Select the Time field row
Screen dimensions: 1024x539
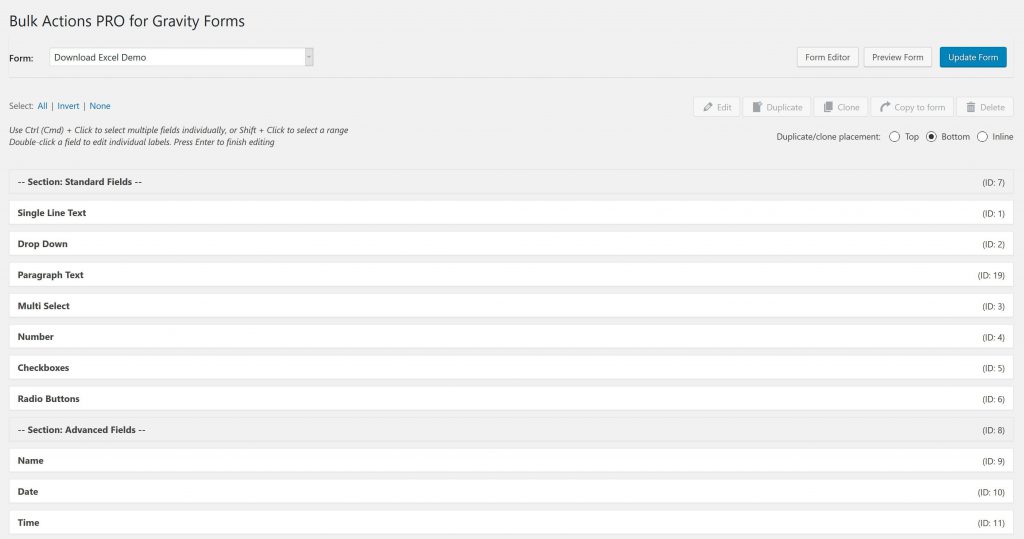point(511,523)
